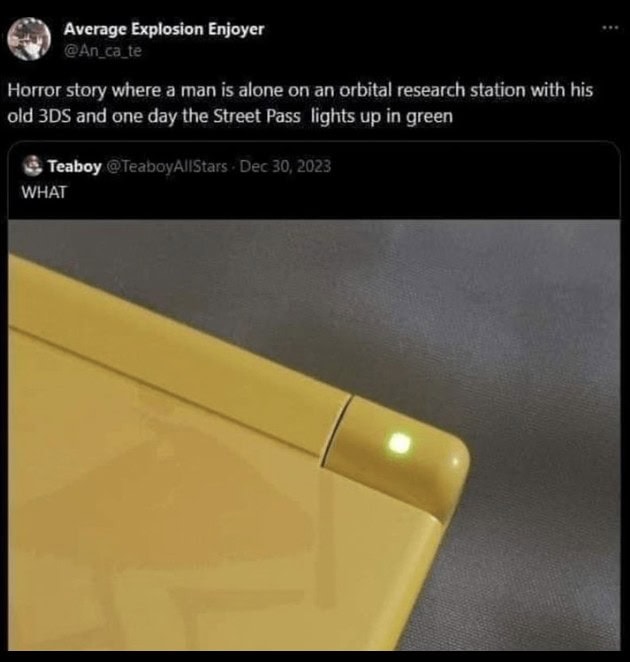The width and height of the screenshot is (630, 662).
Task: Click the Dec 30, 2023 timestamp
Action: tap(285, 166)
